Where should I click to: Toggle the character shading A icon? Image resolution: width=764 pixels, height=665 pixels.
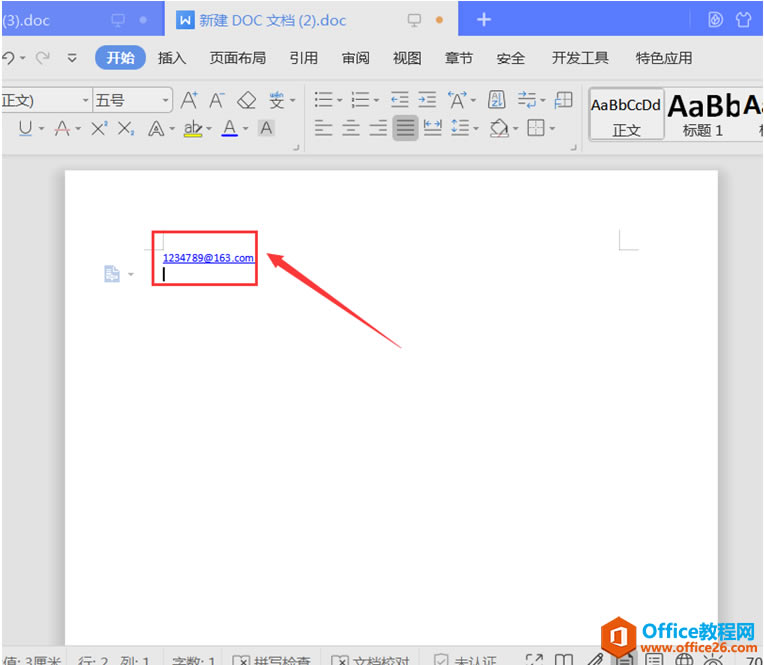tap(266, 128)
